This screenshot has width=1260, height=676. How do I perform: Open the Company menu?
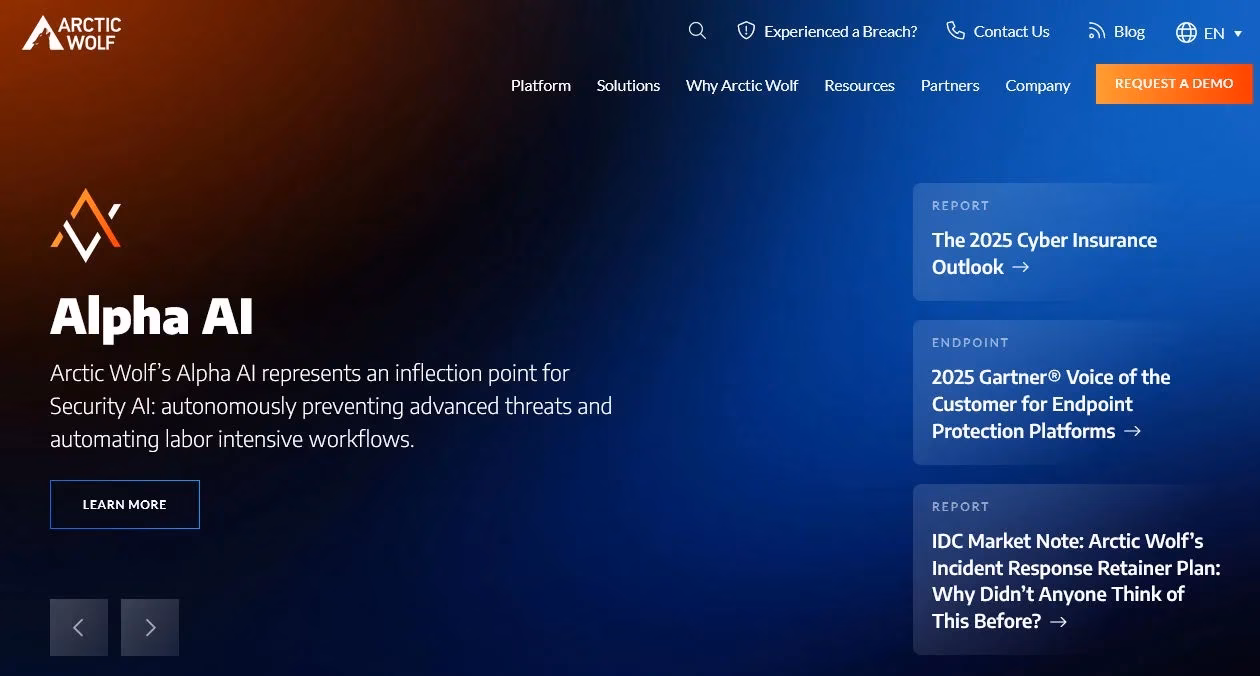click(x=1038, y=85)
